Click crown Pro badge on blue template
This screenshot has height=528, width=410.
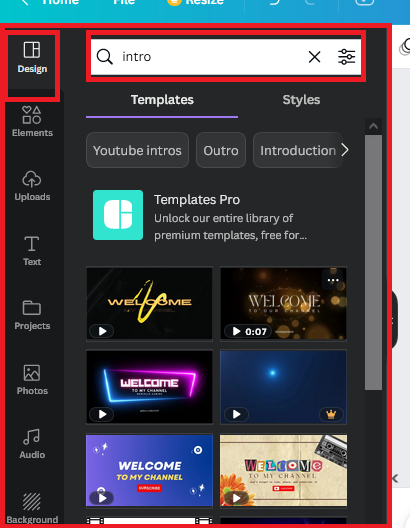tap(331, 414)
